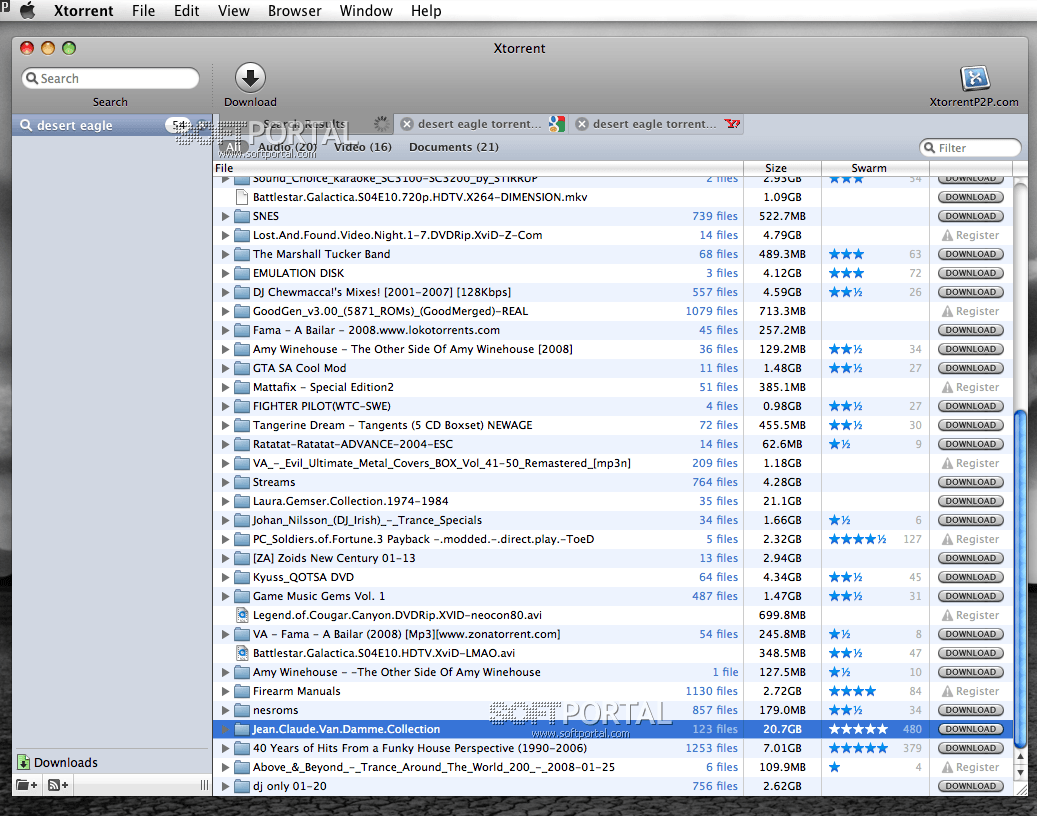
Task: Expand The Marshall Tucker Band row
Action: pyautogui.click(x=226, y=254)
